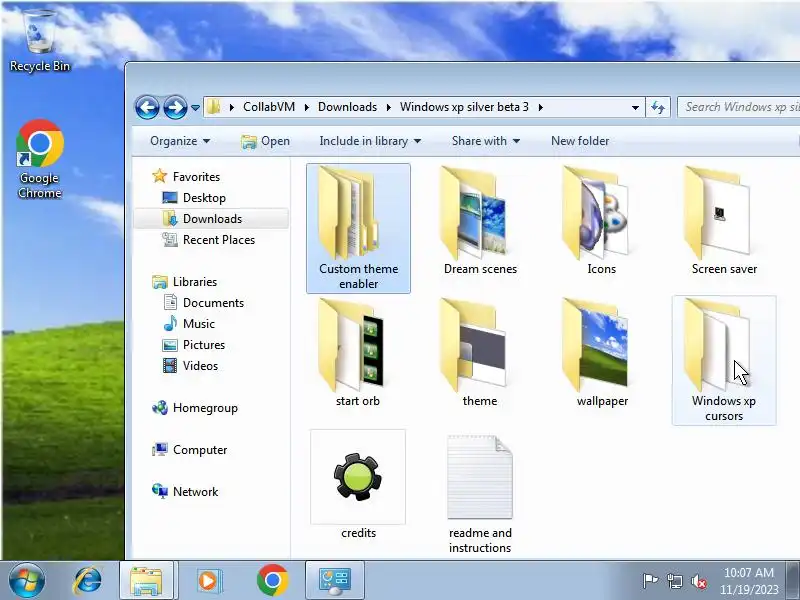
Task: Select Recent Places in navigation pane
Action: (x=218, y=240)
